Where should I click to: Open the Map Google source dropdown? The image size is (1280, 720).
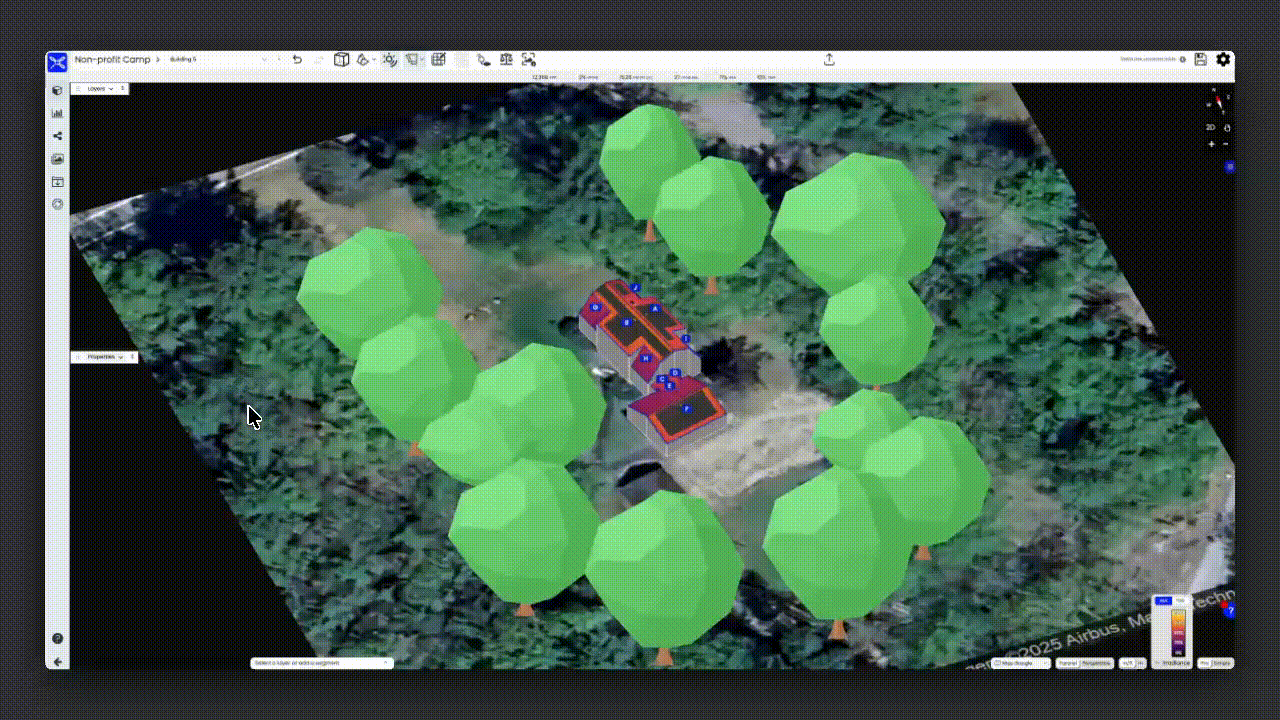pyautogui.click(x=1020, y=663)
